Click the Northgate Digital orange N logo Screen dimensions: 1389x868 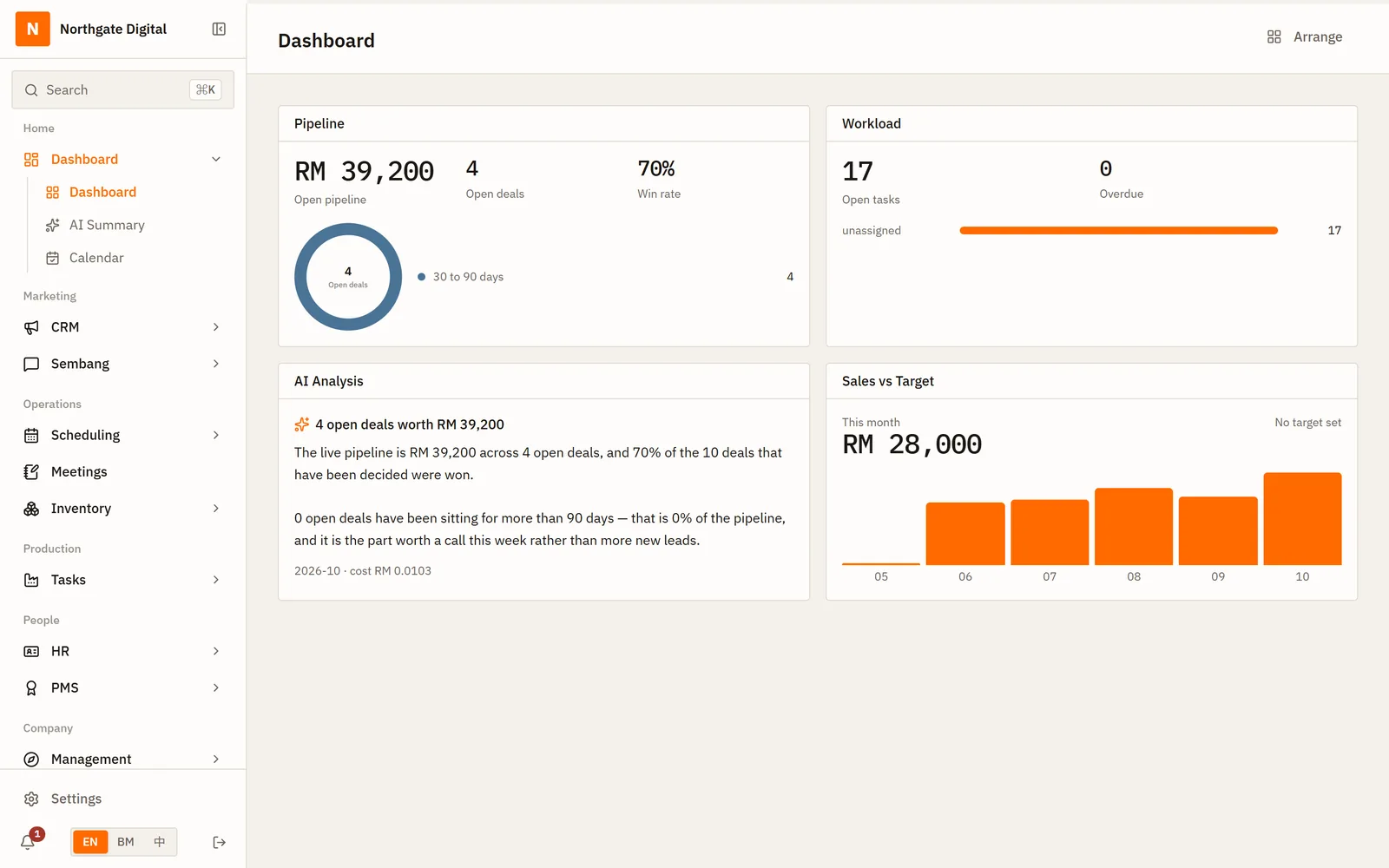pos(33,29)
